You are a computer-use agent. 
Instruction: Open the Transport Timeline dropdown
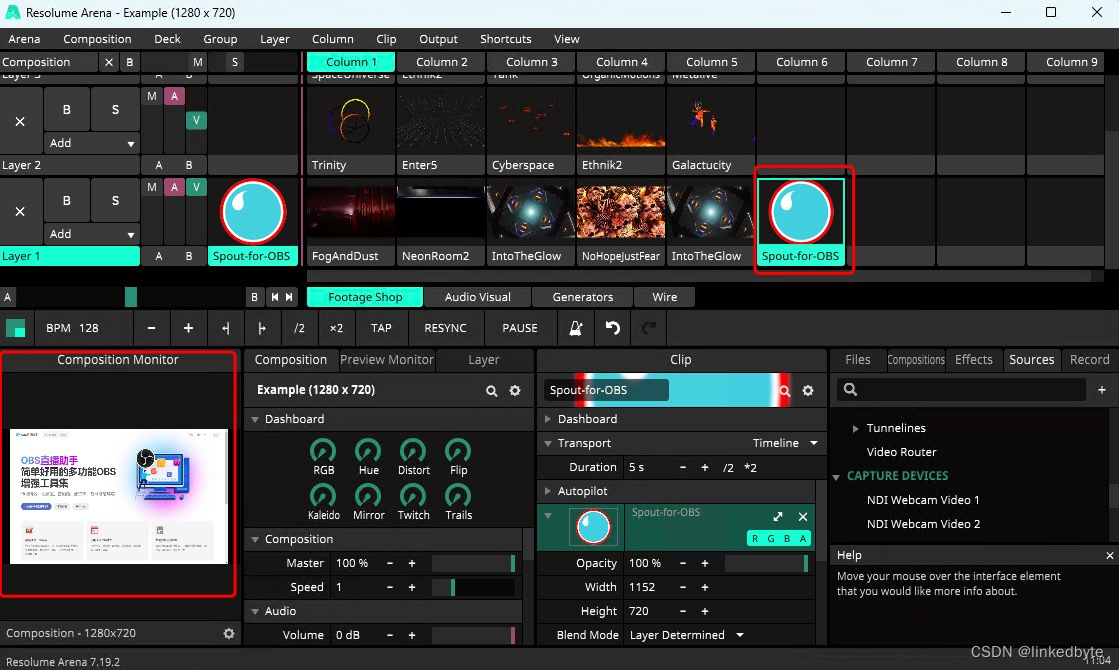[x=785, y=443]
